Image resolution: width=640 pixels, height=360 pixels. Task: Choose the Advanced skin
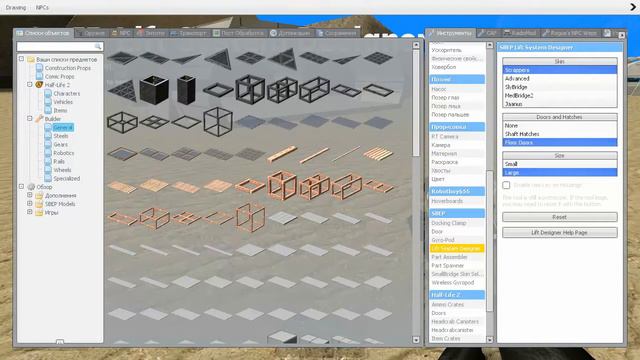coord(560,78)
